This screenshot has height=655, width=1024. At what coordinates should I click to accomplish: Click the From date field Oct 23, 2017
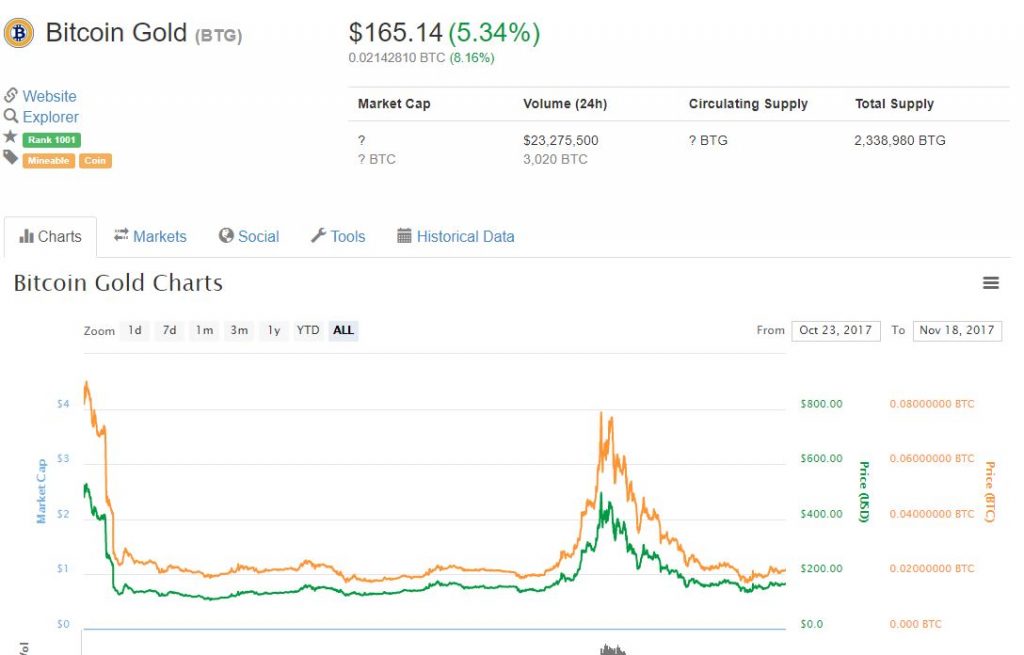click(836, 330)
